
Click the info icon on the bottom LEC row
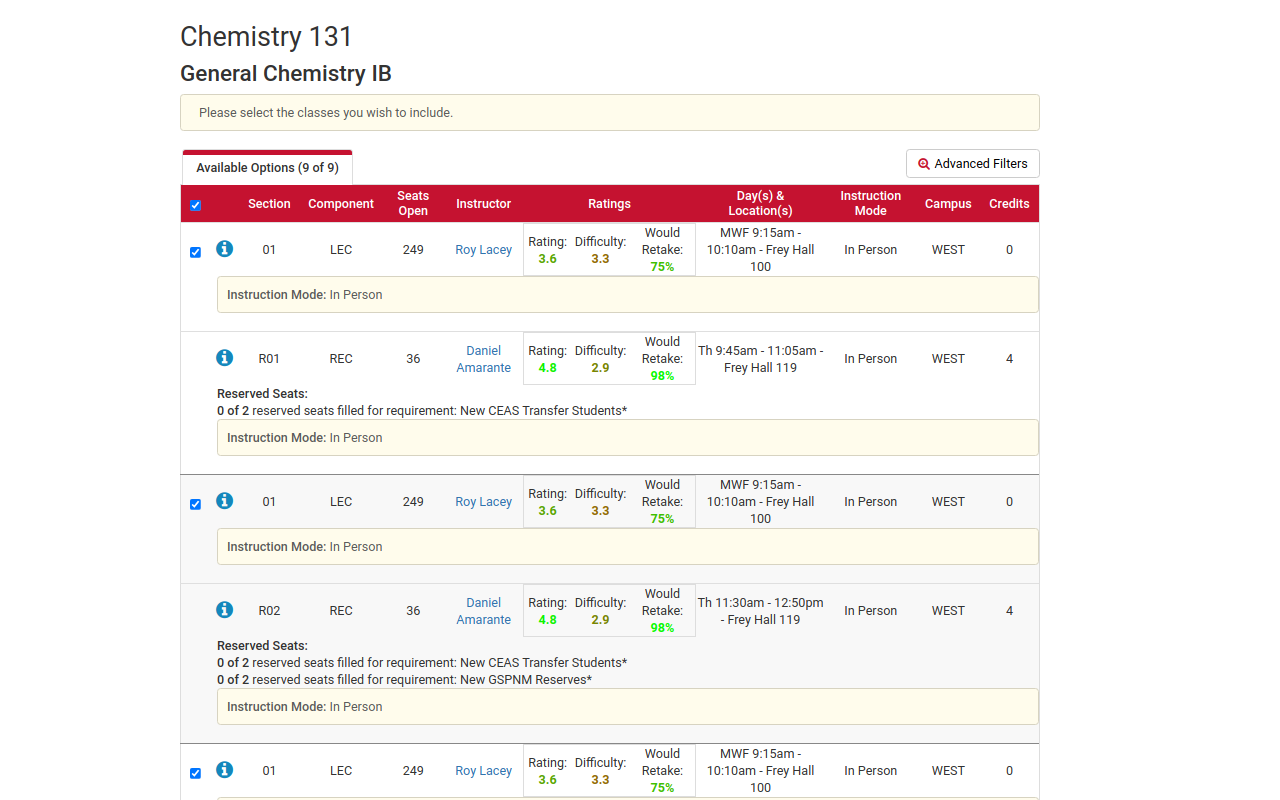tap(224, 769)
